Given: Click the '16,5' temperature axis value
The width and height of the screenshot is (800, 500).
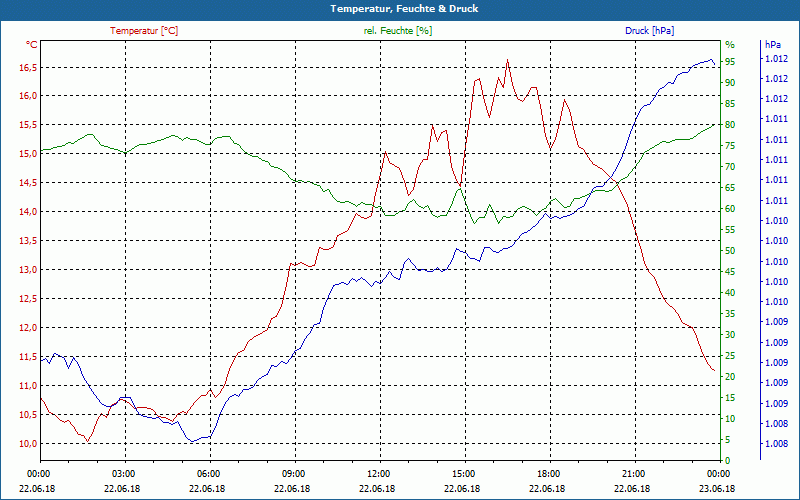Looking at the screenshot, I should click(x=28, y=67).
